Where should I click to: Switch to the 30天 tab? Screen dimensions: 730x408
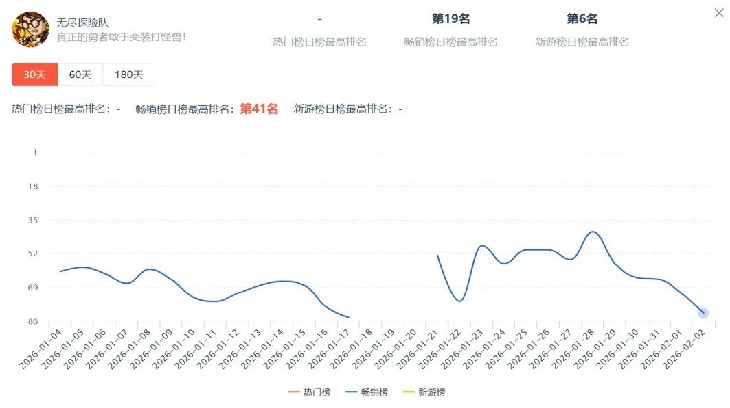[33, 74]
